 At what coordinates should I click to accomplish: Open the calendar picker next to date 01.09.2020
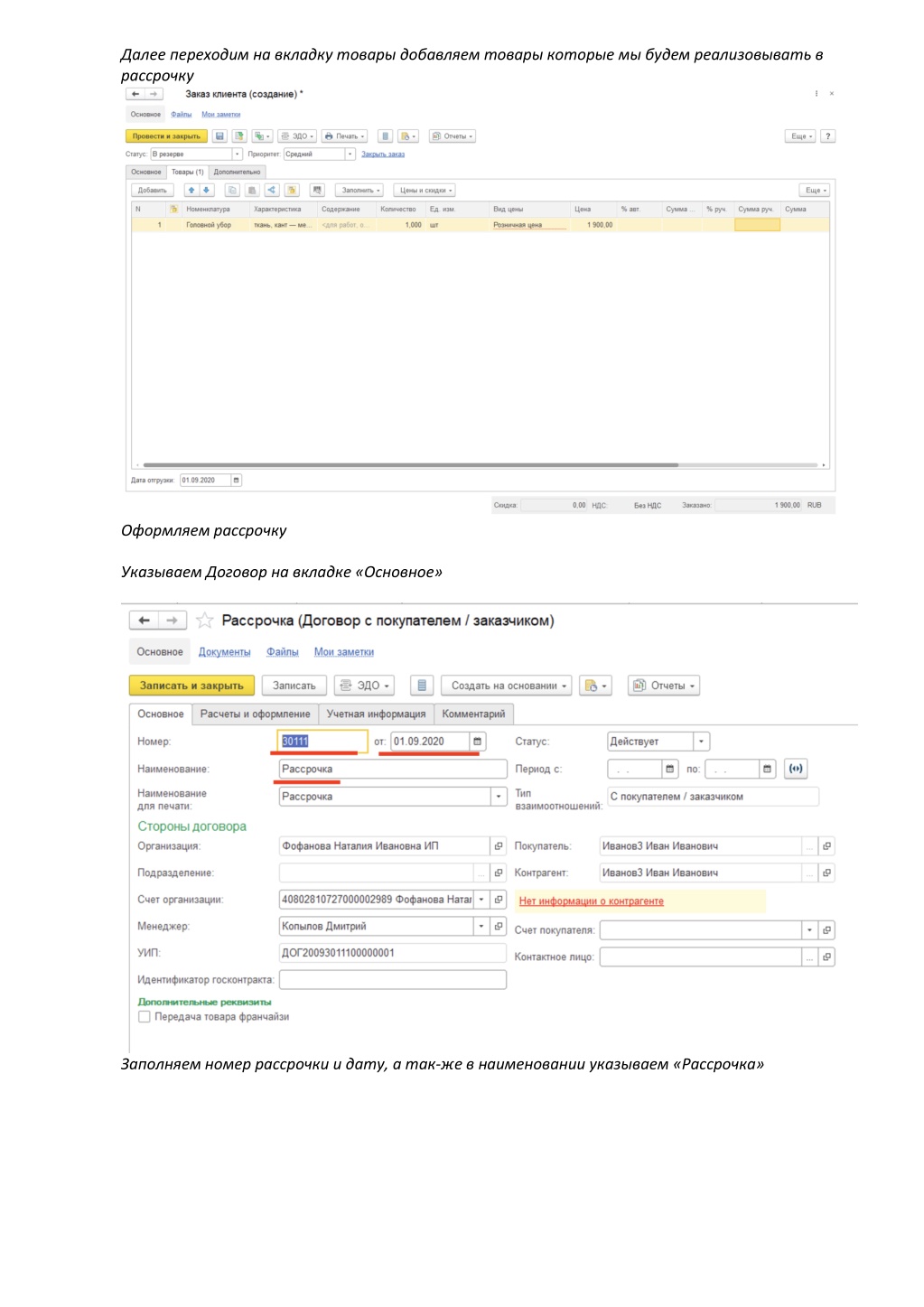coord(478,742)
